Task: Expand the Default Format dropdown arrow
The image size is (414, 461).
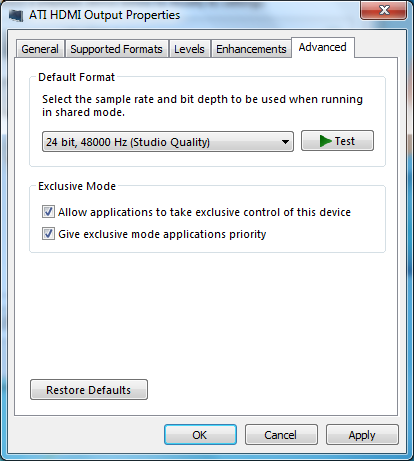Action: coord(285,142)
